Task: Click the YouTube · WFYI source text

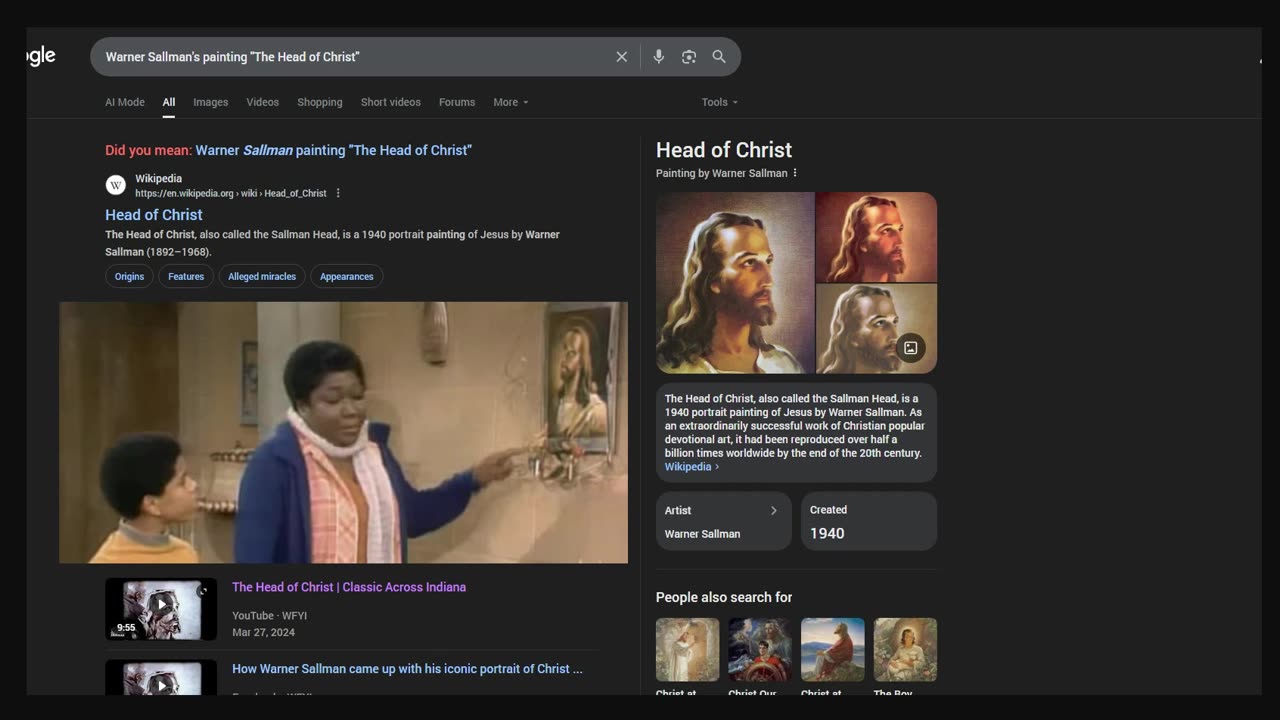Action: [x=270, y=616]
